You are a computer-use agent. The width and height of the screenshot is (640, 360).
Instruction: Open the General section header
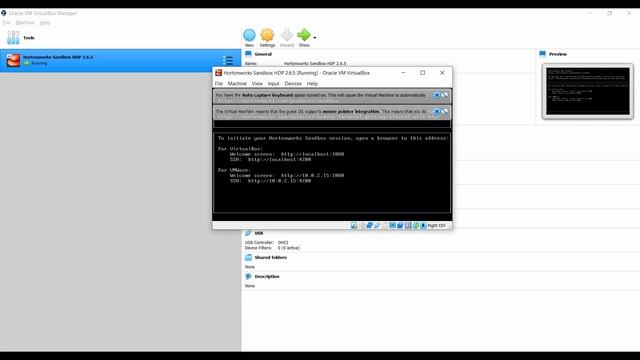pyautogui.click(x=263, y=54)
